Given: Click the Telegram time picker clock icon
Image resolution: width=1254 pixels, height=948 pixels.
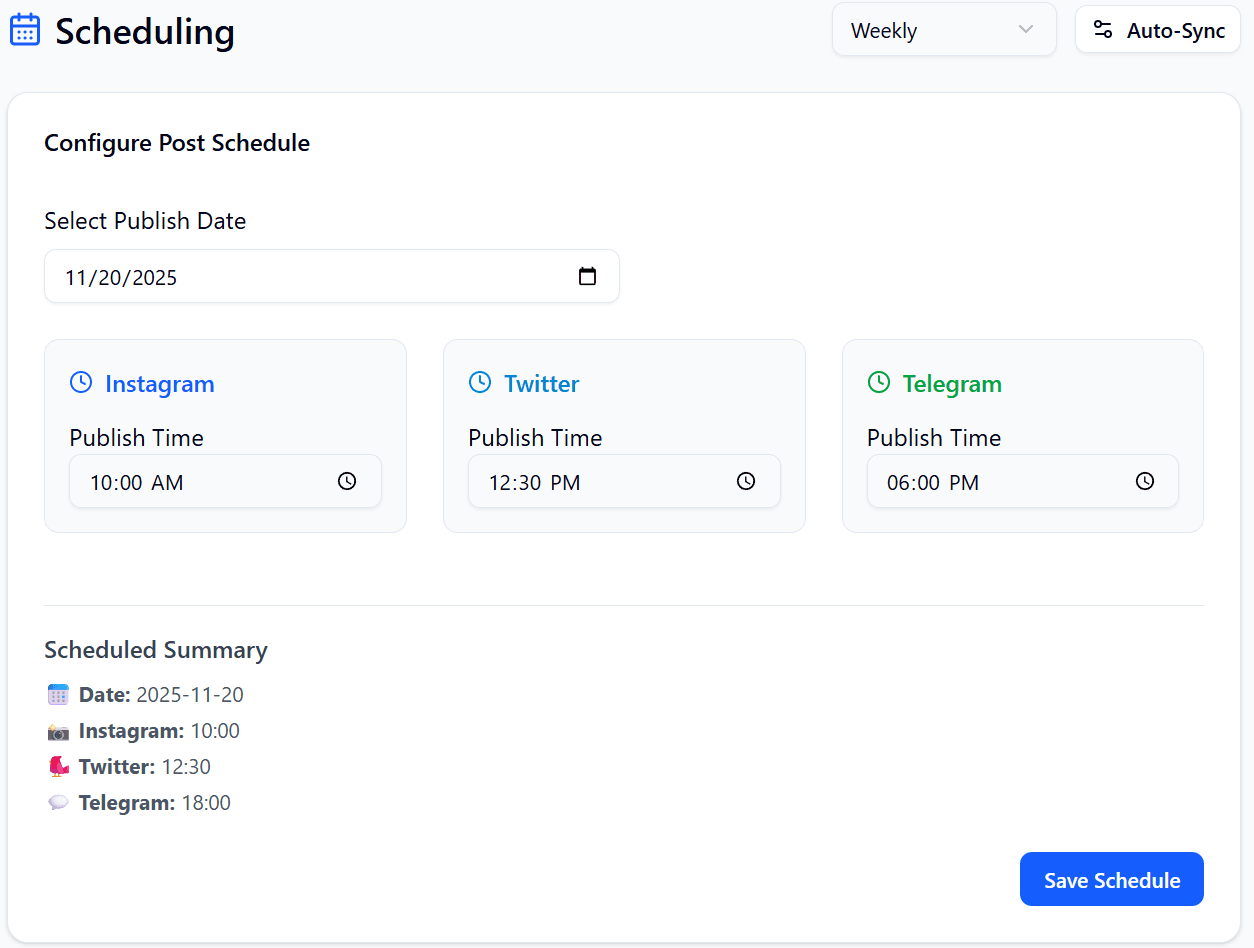Looking at the screenshot, I should click(x=1145, y=481).
